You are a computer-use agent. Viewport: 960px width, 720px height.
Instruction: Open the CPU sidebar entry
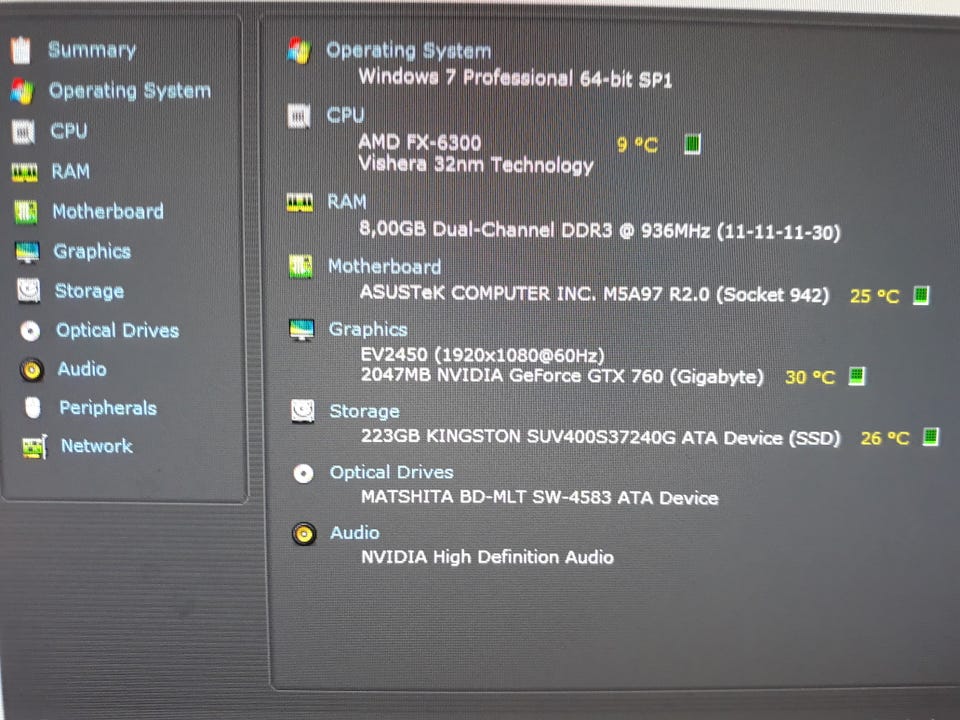[69, 131]
